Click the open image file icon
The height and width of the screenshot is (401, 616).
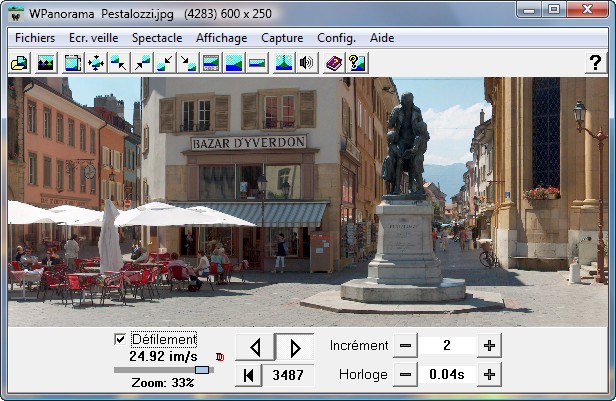pos(19,63)
